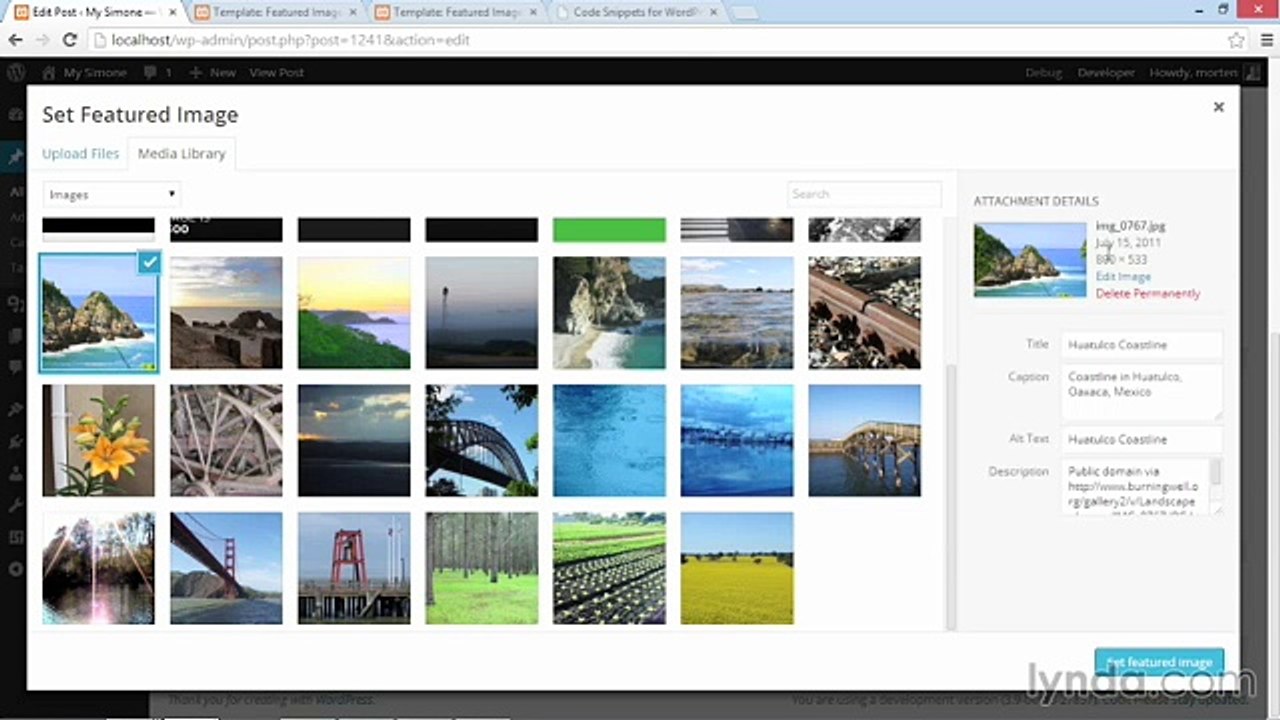Pick the wagon wheel thumbnail
The height and width of the screenshot is (720, 1280).
(226, 441)
